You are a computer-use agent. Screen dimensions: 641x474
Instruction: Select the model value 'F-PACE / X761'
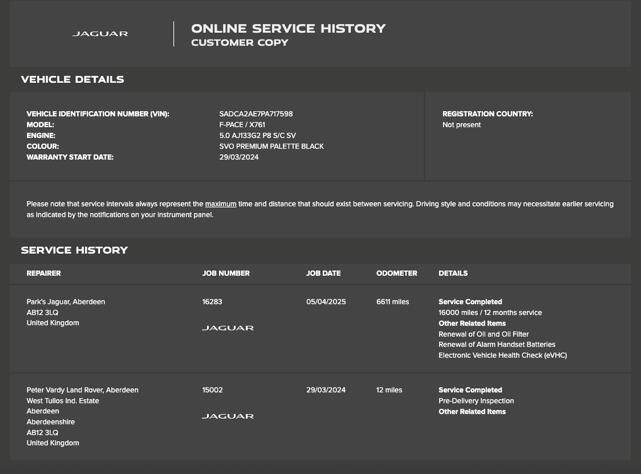tap(242, 125)
